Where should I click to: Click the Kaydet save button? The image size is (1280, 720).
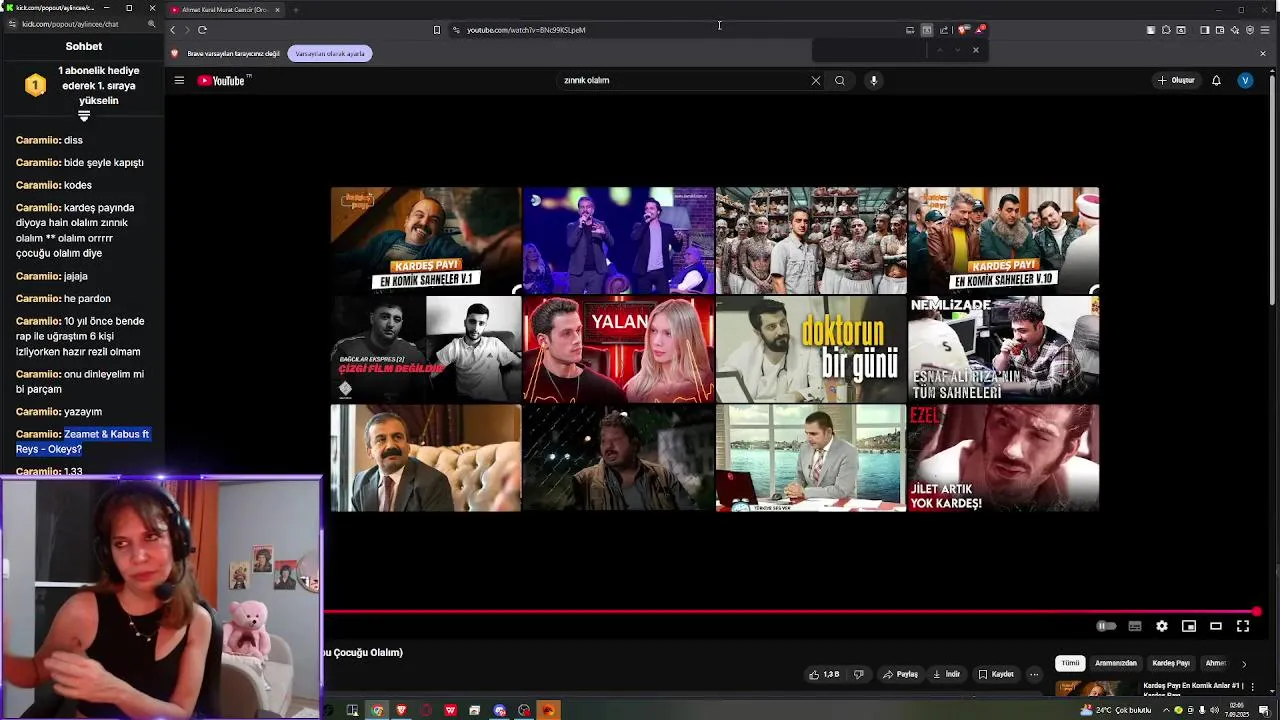coord(996,674)
